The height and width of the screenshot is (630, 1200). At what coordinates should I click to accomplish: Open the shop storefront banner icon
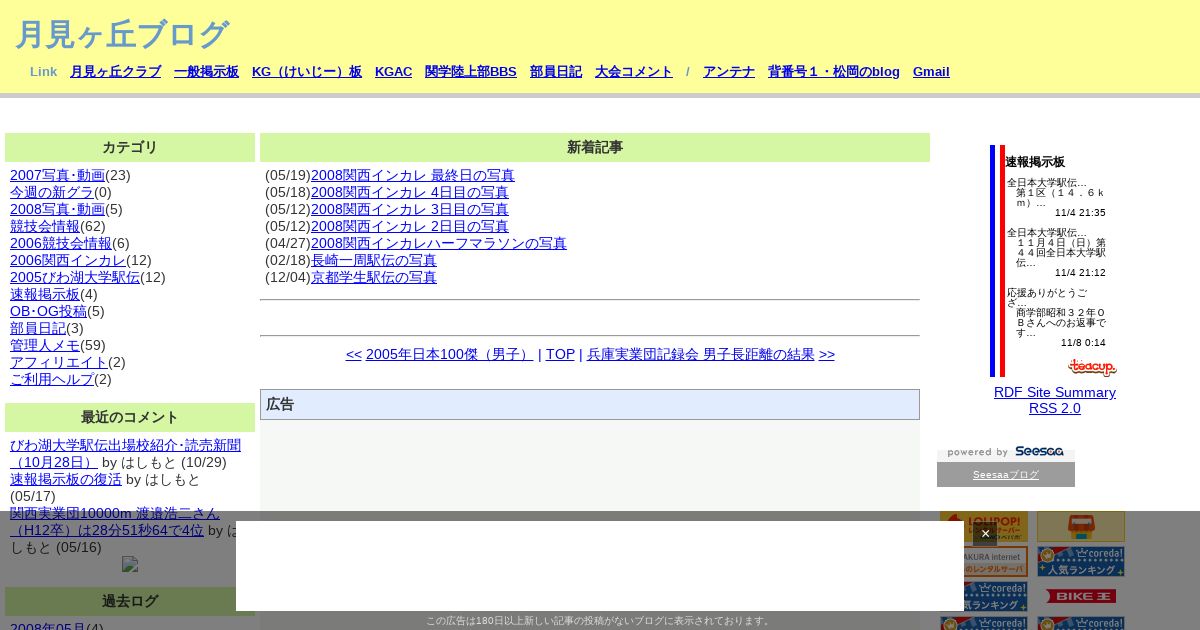(1081, 527)
